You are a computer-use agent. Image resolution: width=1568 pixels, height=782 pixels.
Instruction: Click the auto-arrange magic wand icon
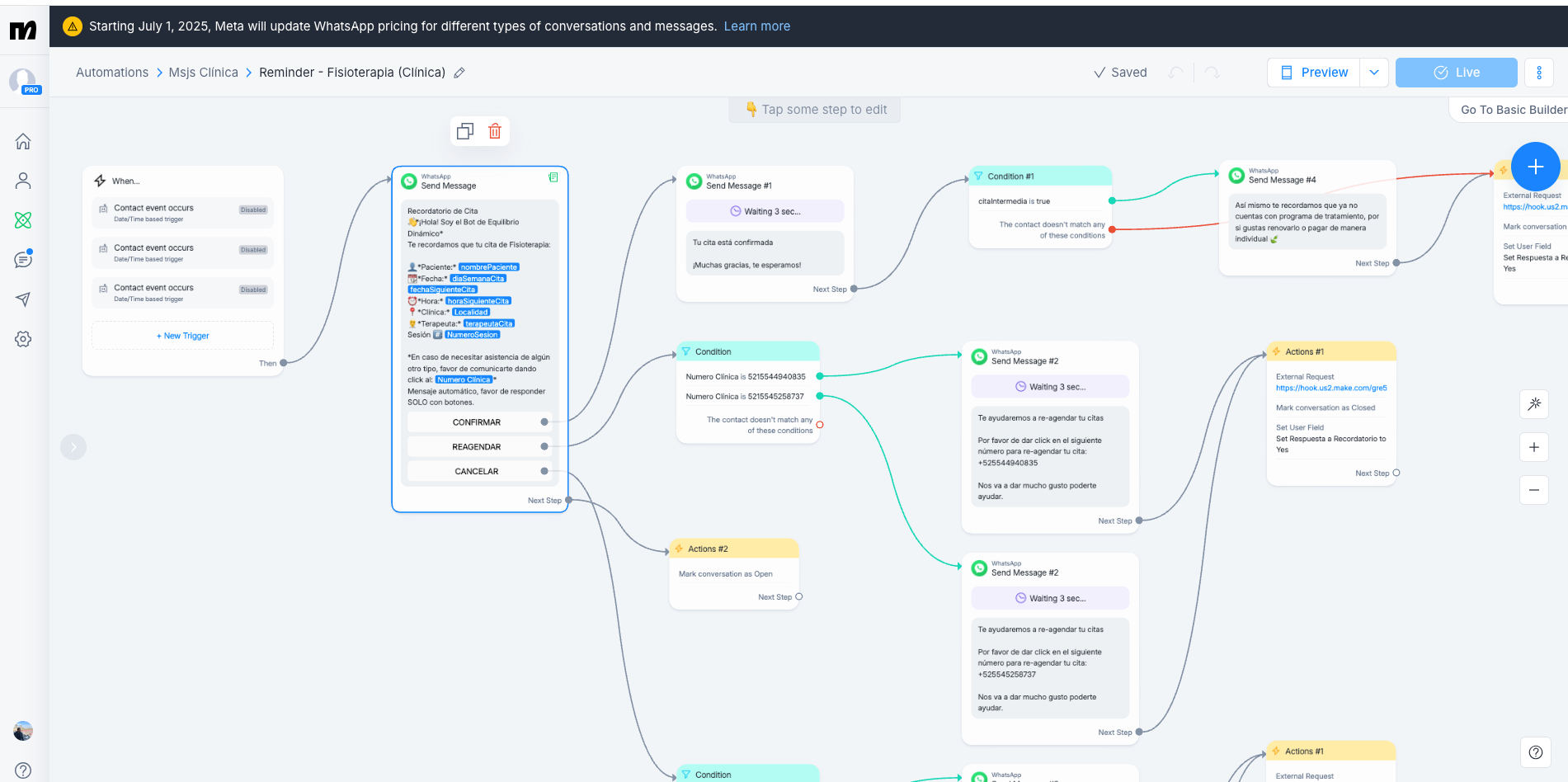(1534, 404)
